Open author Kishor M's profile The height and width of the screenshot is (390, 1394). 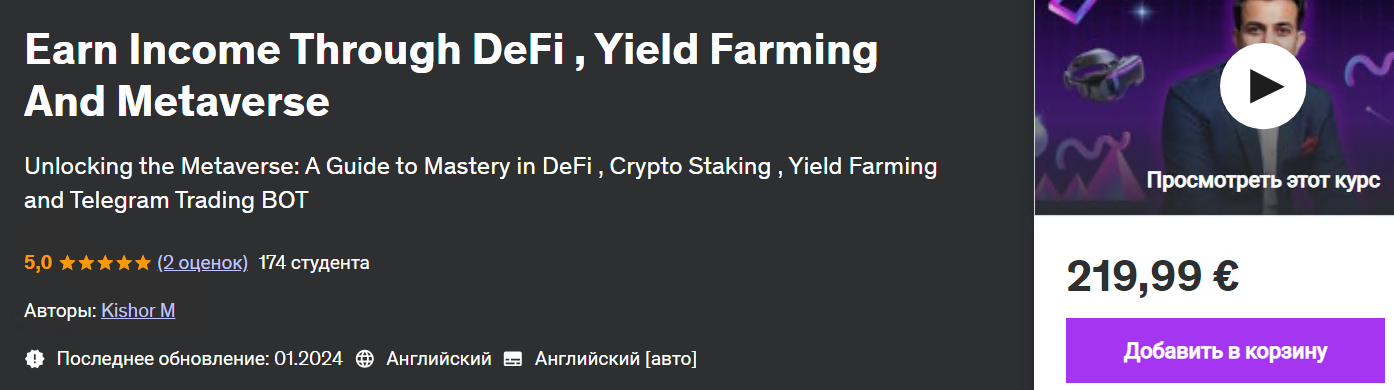[x=138, y=311]
